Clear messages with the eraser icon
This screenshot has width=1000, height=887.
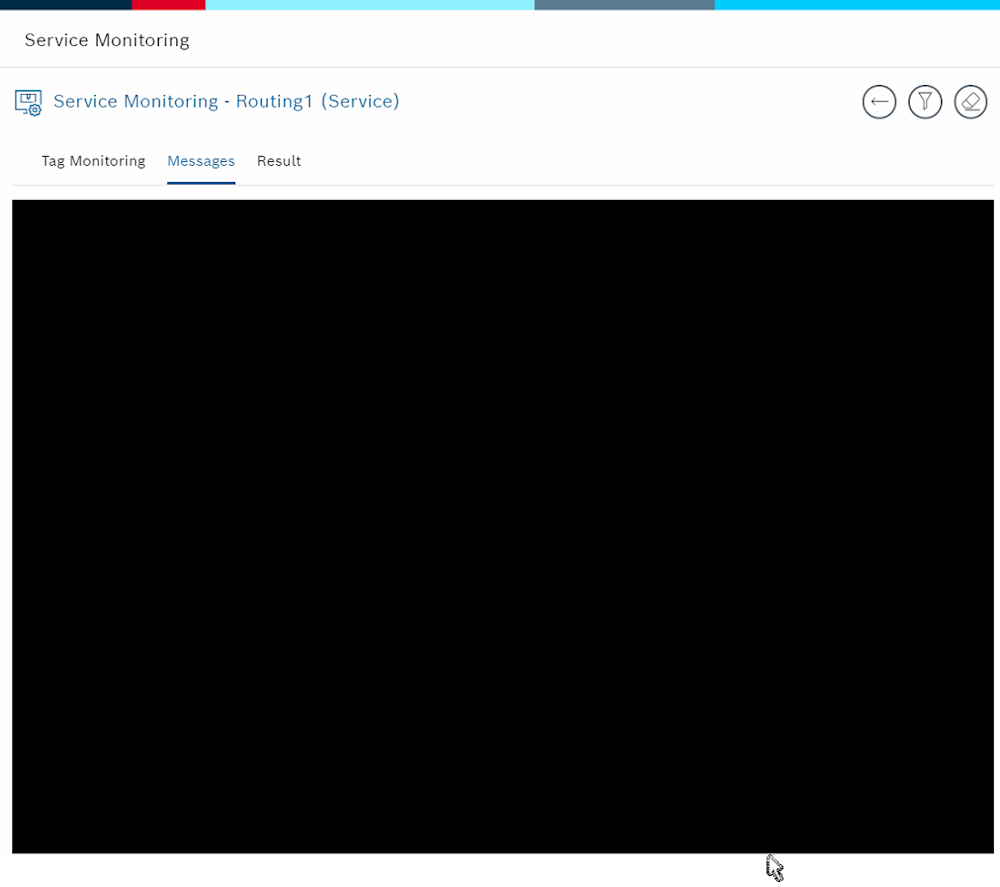tap(970, 102)
